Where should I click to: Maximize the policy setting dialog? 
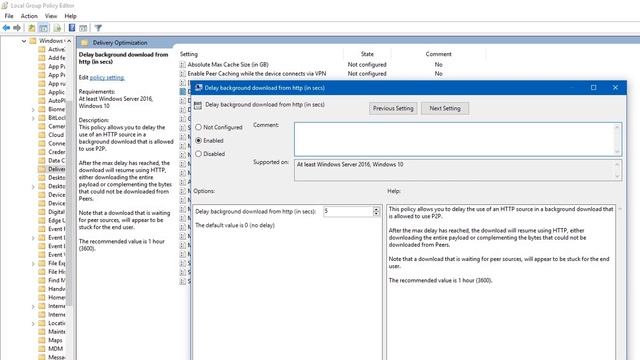point(593,87)
